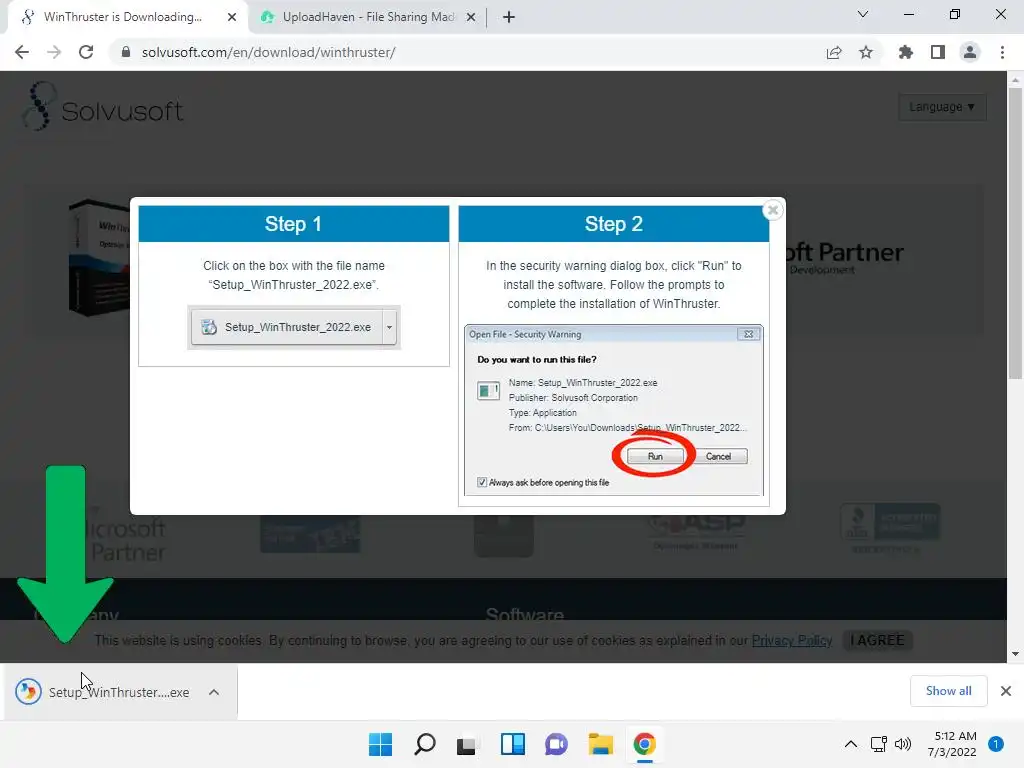Close the WinThruster tab
Screen dimensions: 1024x768
(232, 17)
